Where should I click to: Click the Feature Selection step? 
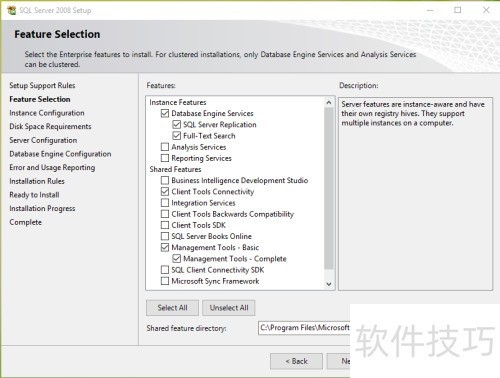click(40, 99)
